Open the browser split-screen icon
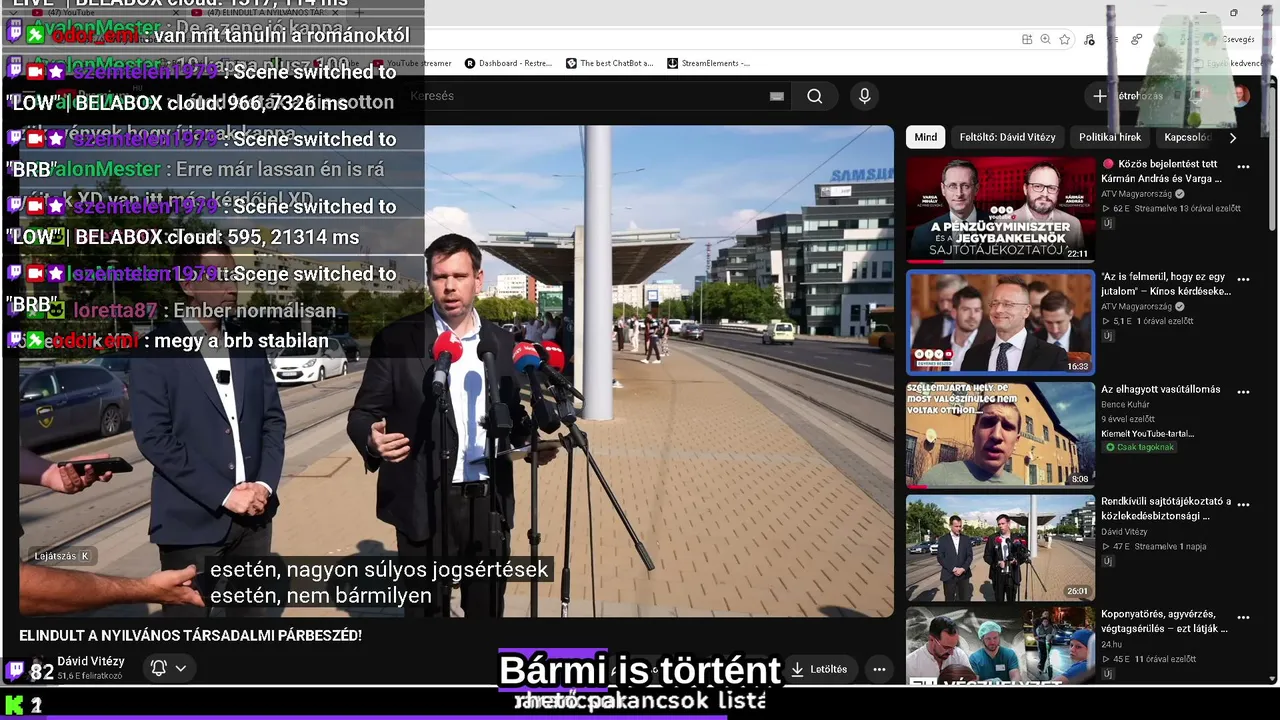Screen dimensions: 1280x720 point(1027,39)
